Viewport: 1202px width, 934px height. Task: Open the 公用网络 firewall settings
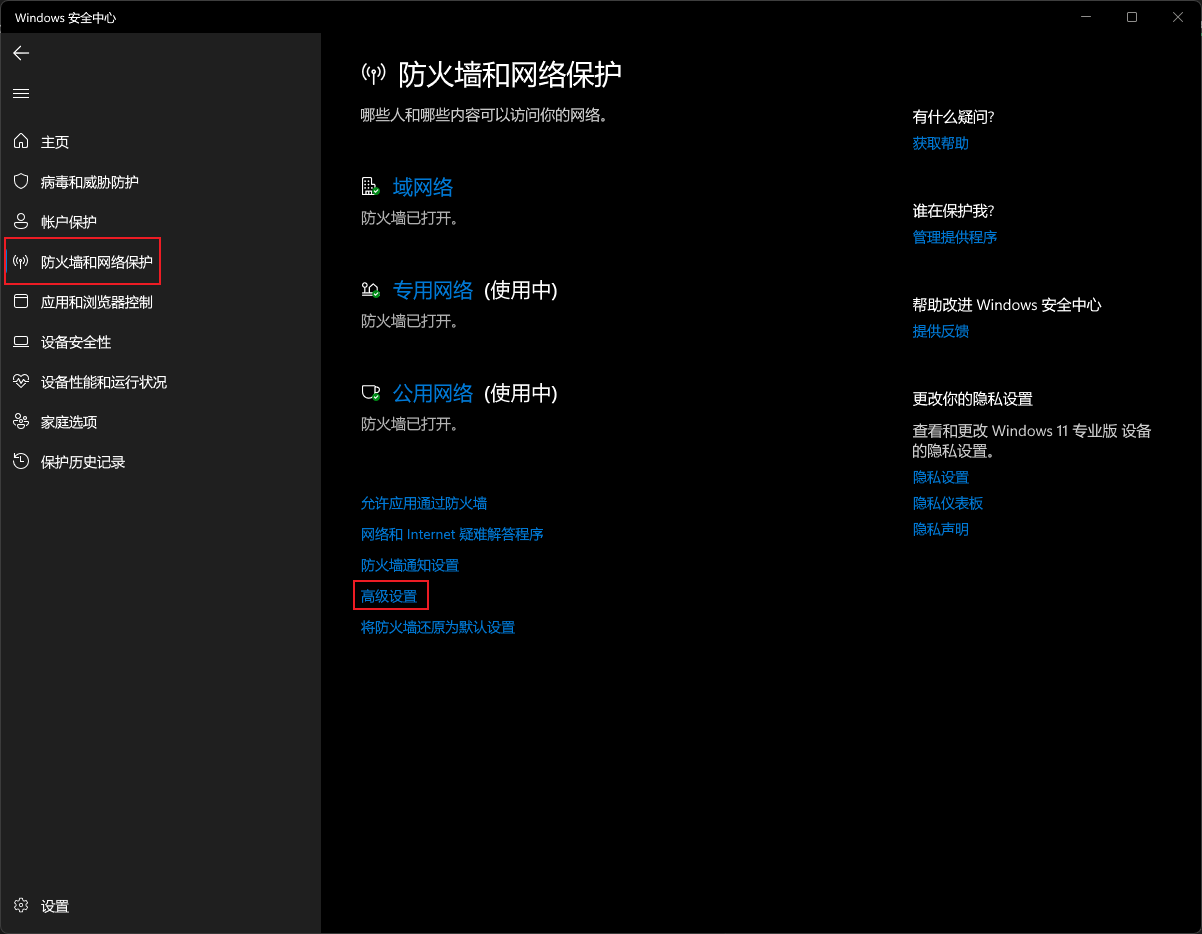[x=433, y=393]
